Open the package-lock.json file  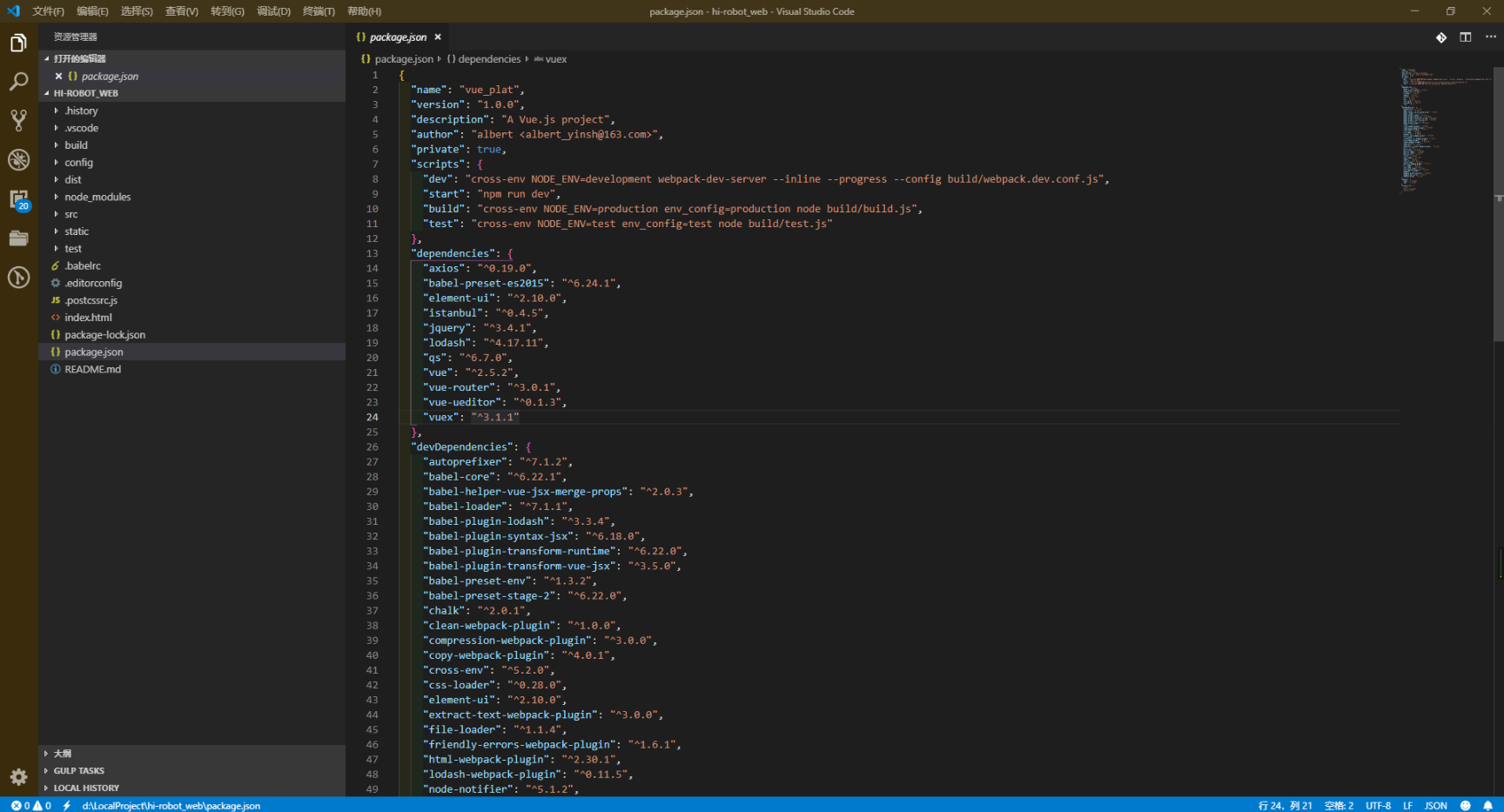pyautogui.click(x=191, y=335)
